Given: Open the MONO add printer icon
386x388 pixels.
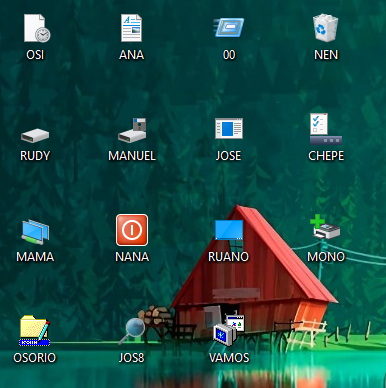Looking at the screenshot, I should point(325,227).
